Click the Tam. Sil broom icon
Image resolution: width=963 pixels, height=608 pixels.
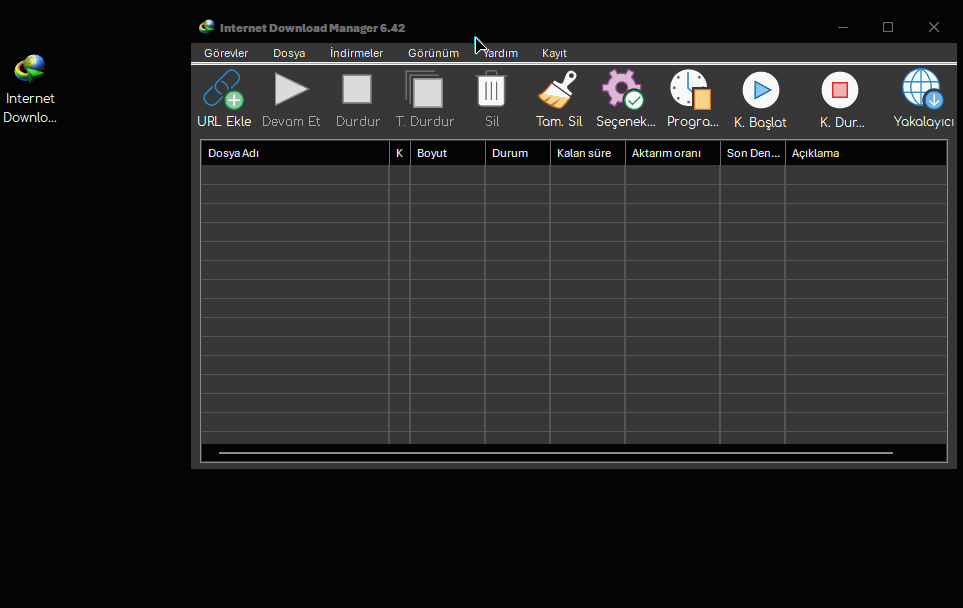click(x=558, y=89)
